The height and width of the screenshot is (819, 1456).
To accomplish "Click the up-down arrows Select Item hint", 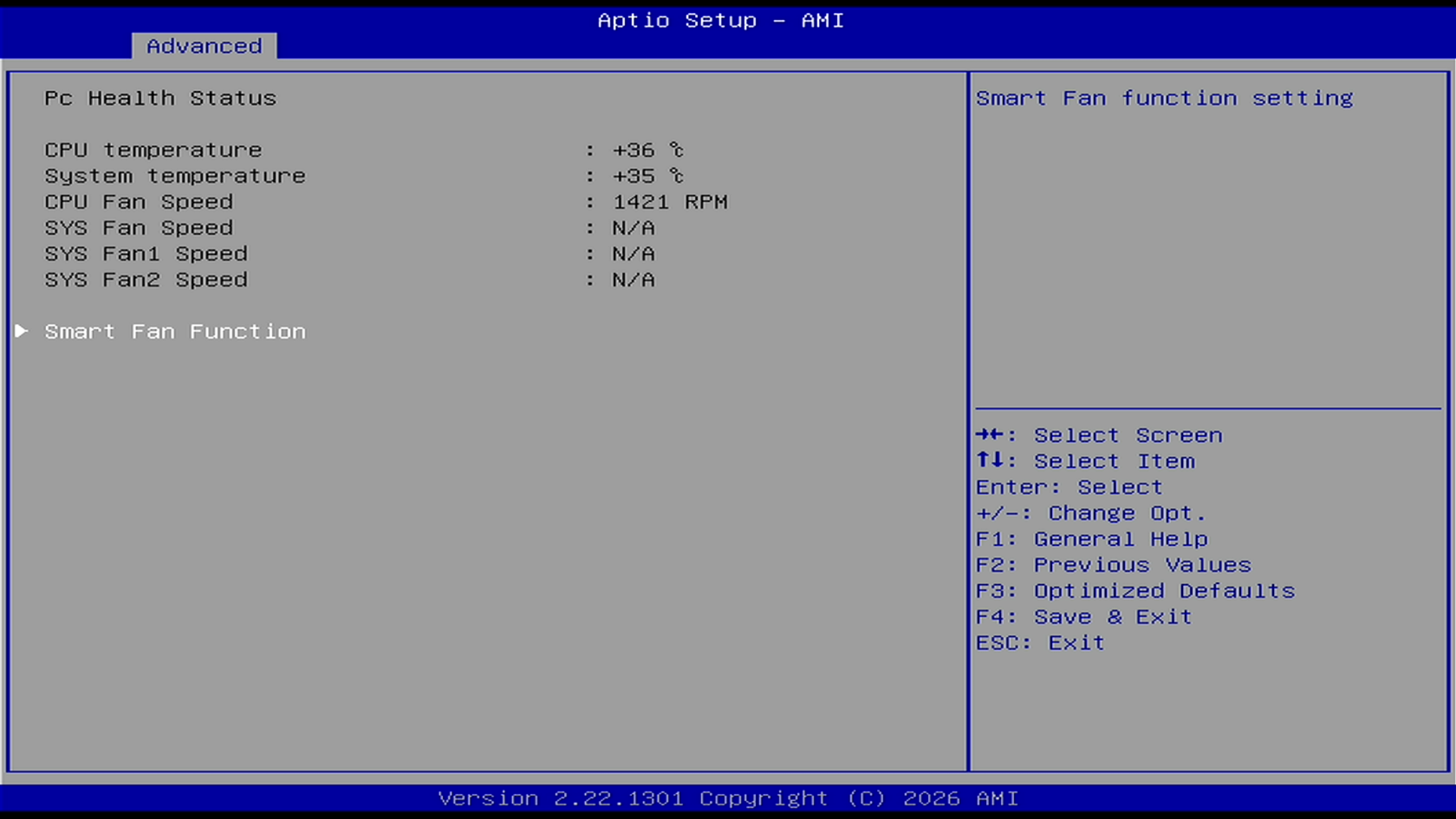I will pos(1085,461).
